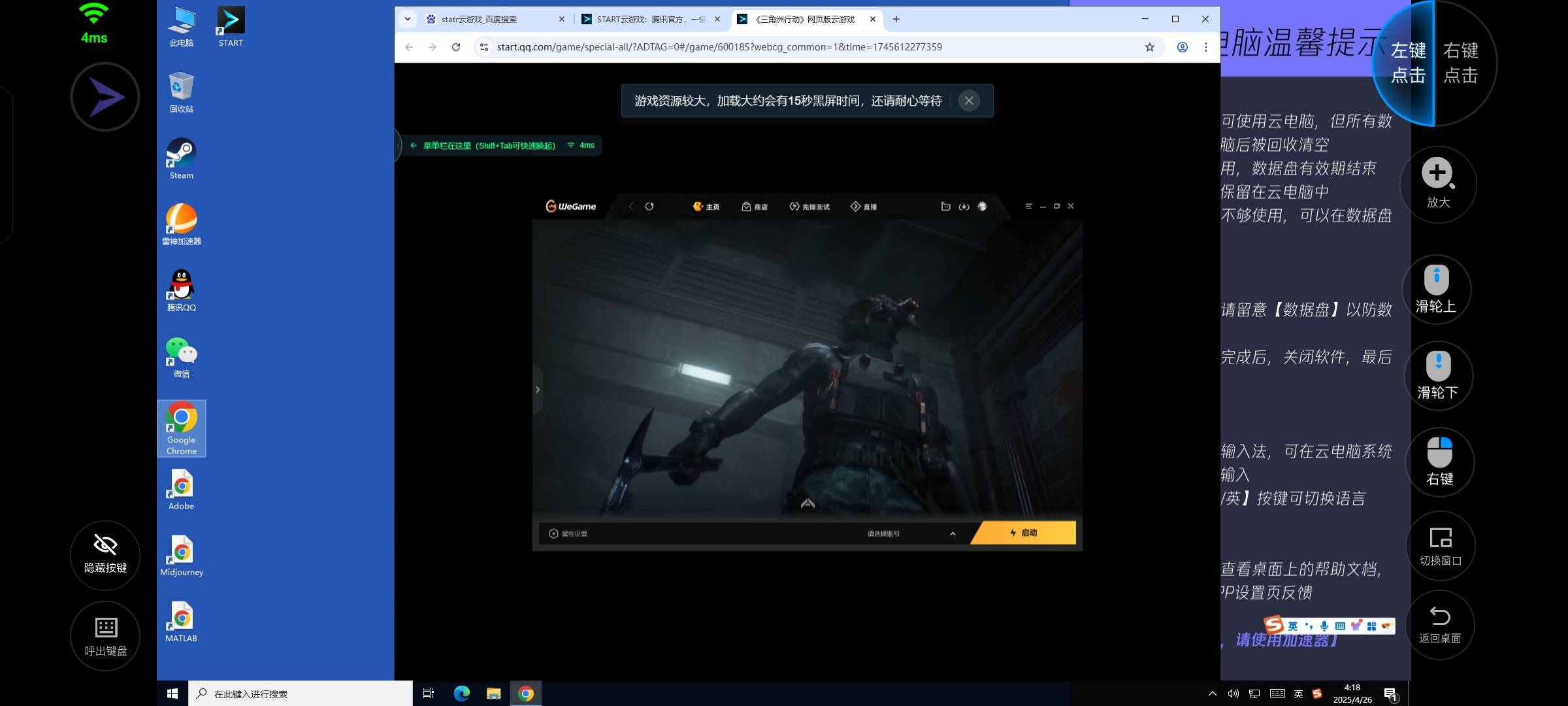This screenshot has width=1568, height=706.
Task: Click the WeGame back arrow
Action: 631,207
